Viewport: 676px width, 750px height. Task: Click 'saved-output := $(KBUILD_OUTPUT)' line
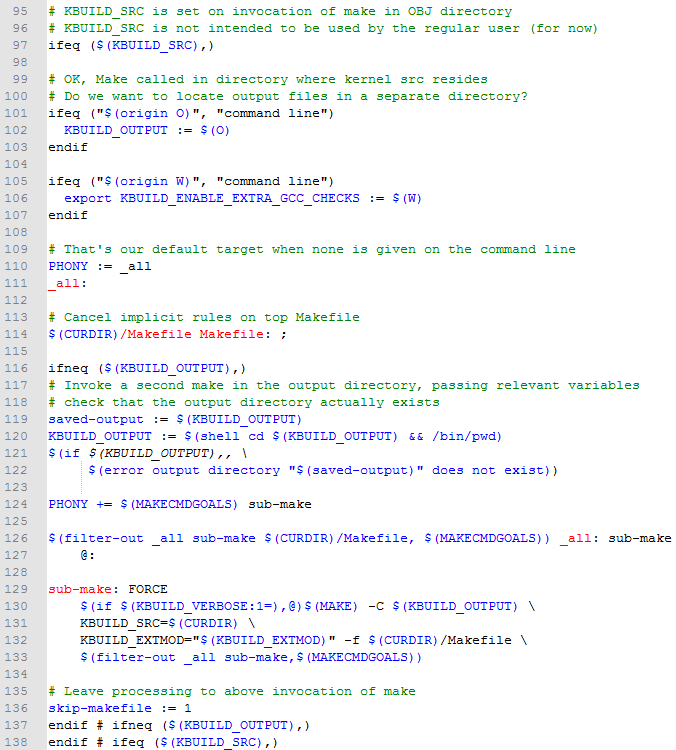click(175, 419)
